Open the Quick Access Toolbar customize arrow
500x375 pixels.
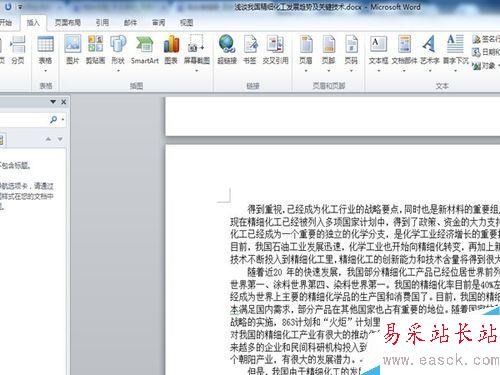(x=20, y=7)
